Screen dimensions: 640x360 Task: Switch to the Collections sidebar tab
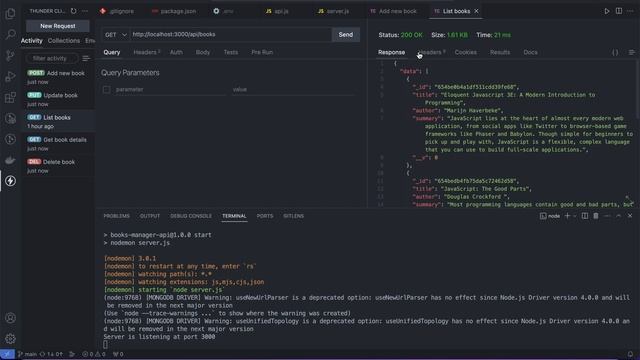click(x=64, y=41)
